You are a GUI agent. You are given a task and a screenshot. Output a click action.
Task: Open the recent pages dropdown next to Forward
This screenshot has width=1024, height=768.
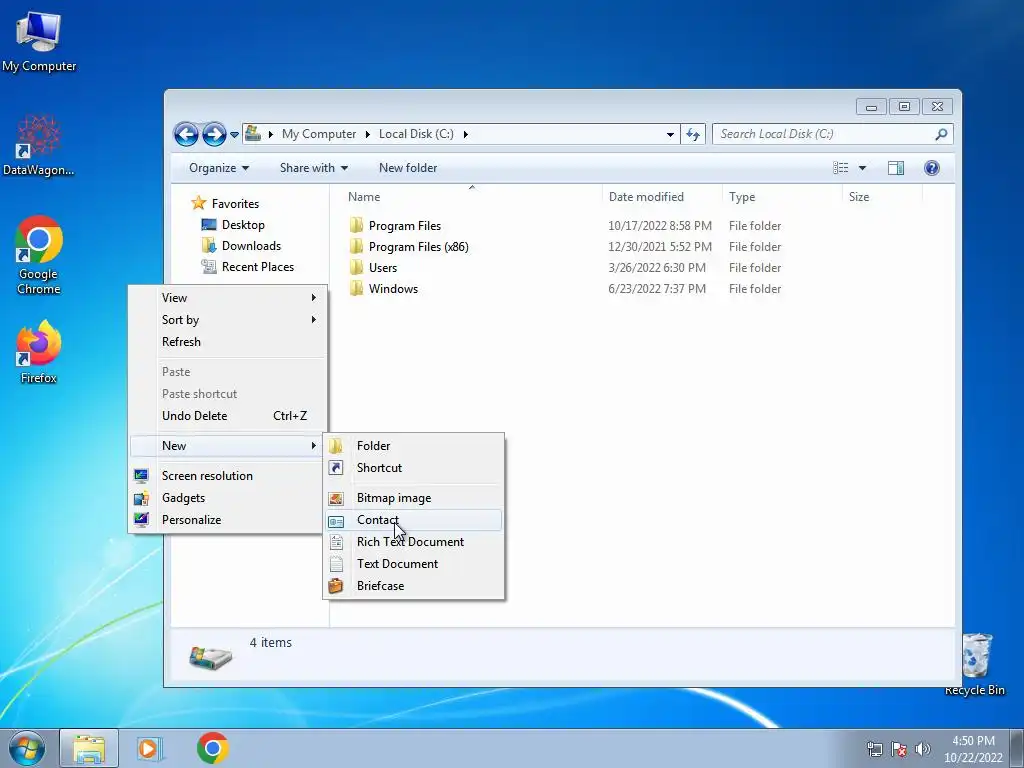pyautogui.click(x=234, y=135)
